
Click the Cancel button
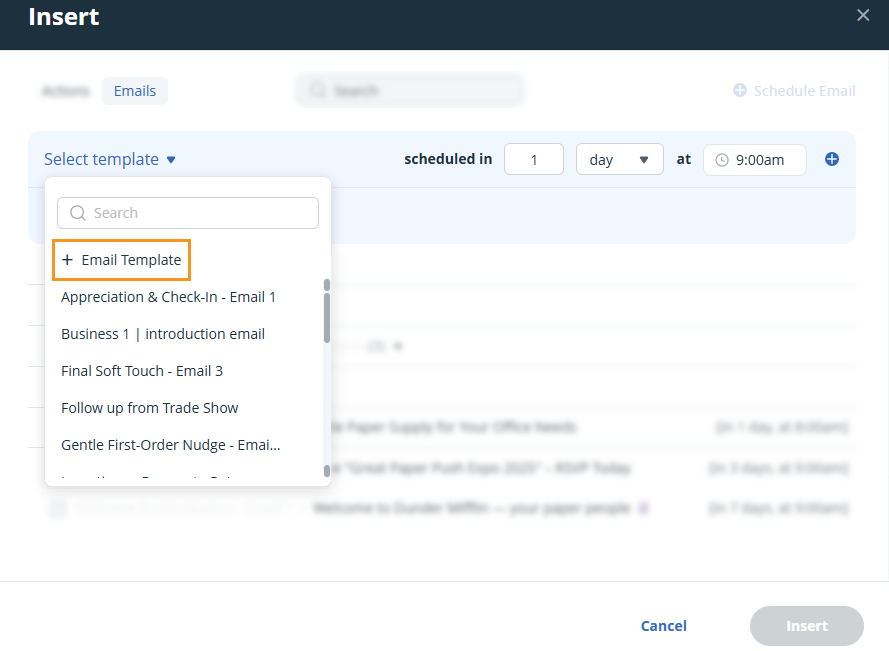[663, 625]
